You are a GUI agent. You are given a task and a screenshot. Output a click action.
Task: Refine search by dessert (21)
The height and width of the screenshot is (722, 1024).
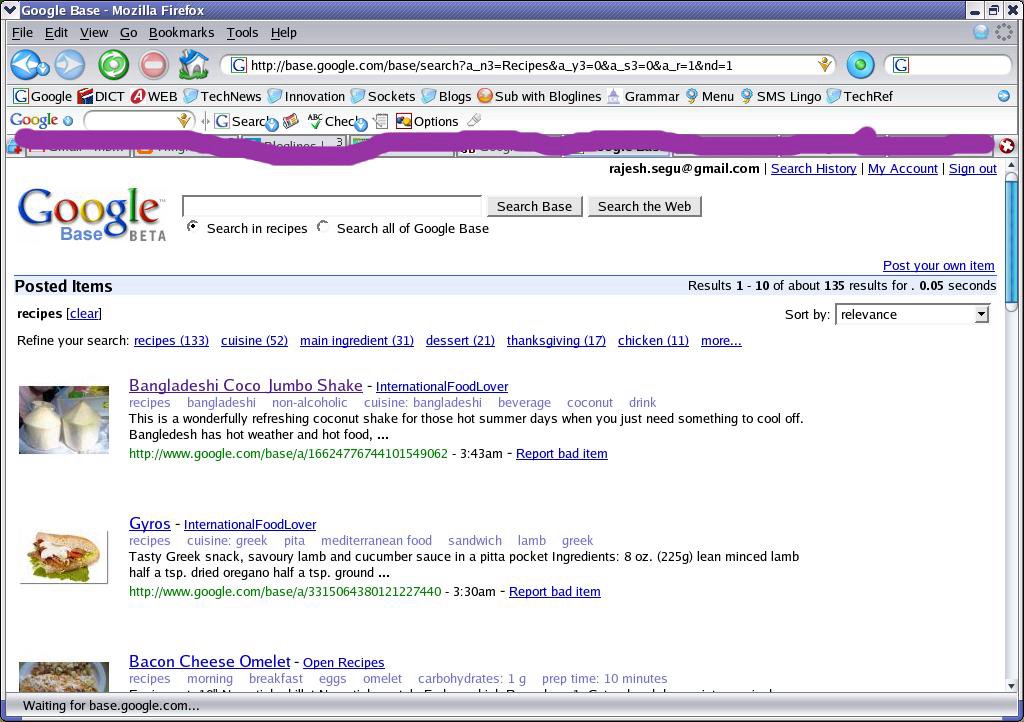460,340
